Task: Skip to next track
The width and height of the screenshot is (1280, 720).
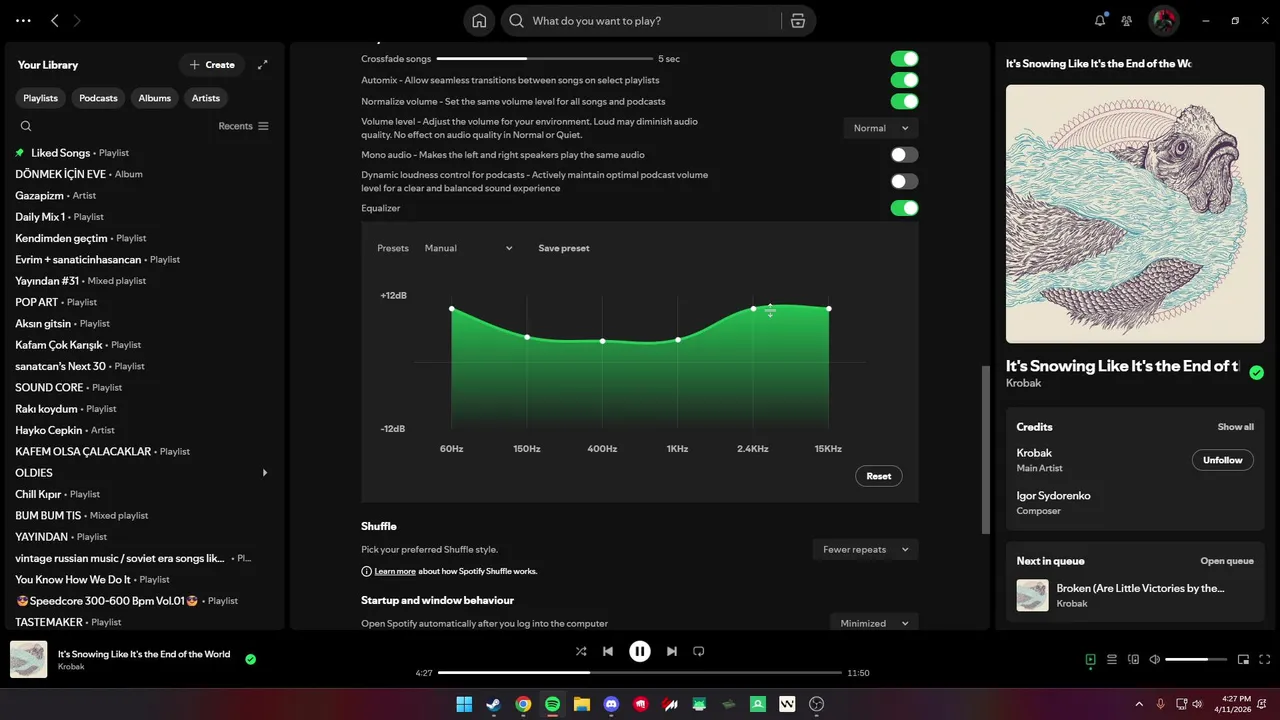Action: (672, 651)
